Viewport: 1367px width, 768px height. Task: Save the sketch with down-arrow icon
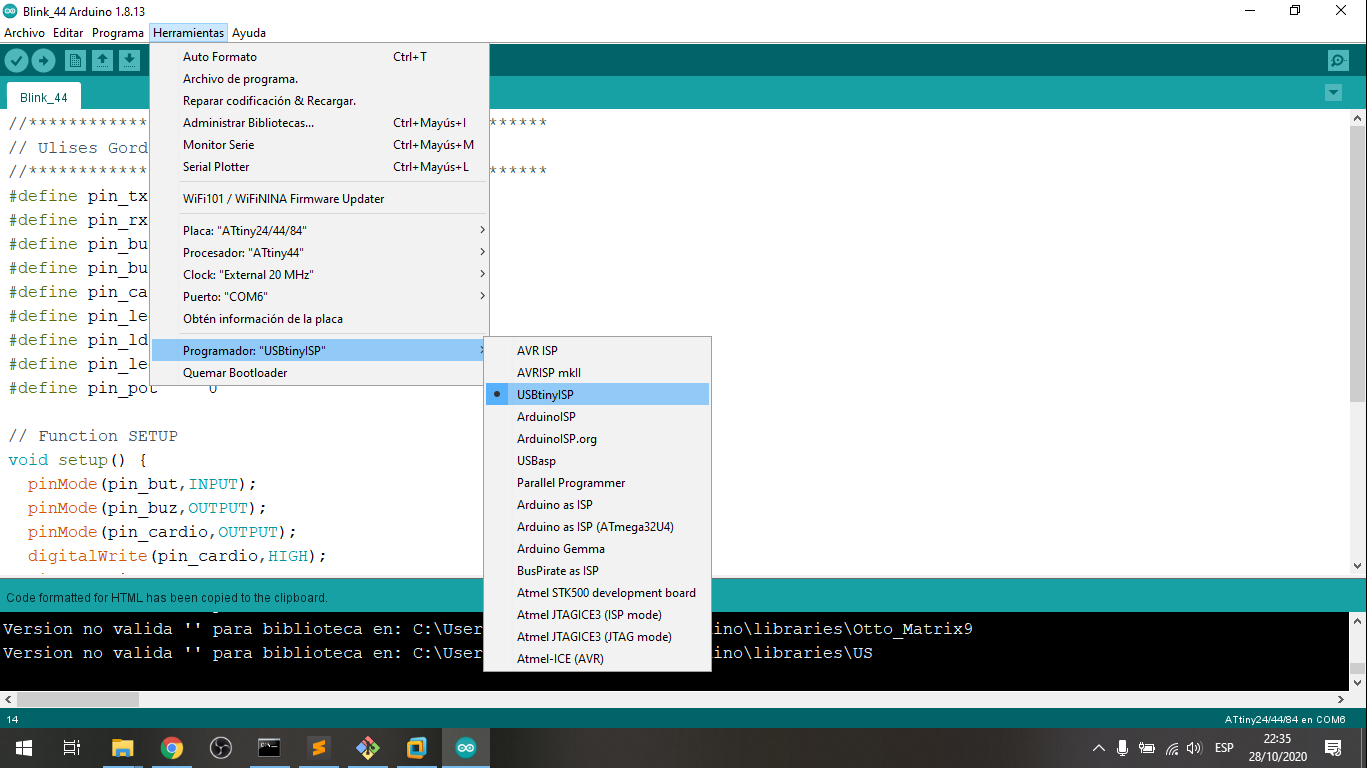point(129,61)
